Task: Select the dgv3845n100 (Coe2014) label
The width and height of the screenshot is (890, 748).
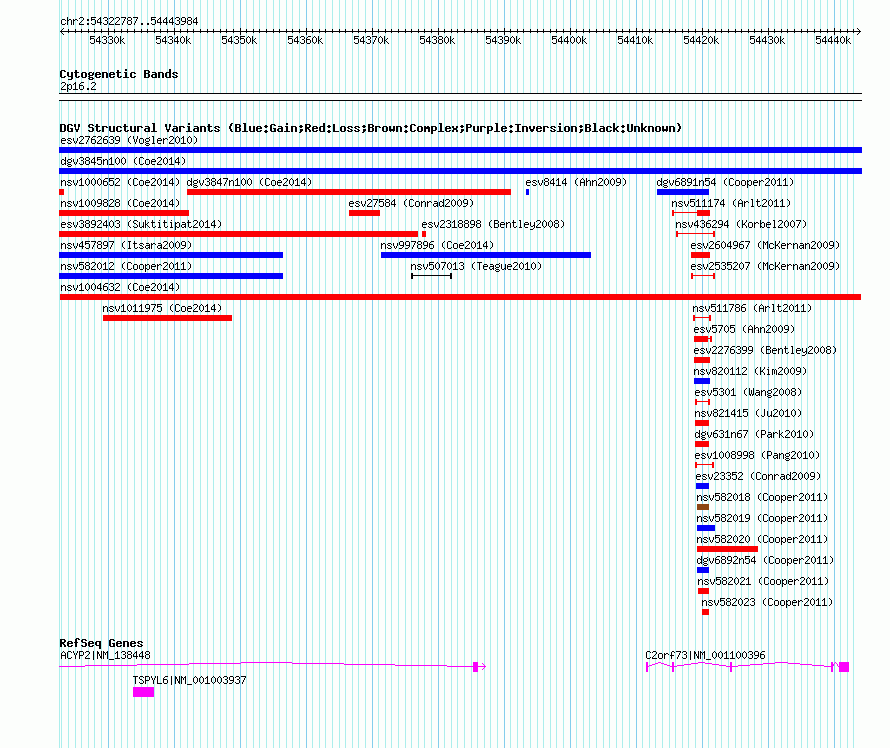Action: coord(123,161)
